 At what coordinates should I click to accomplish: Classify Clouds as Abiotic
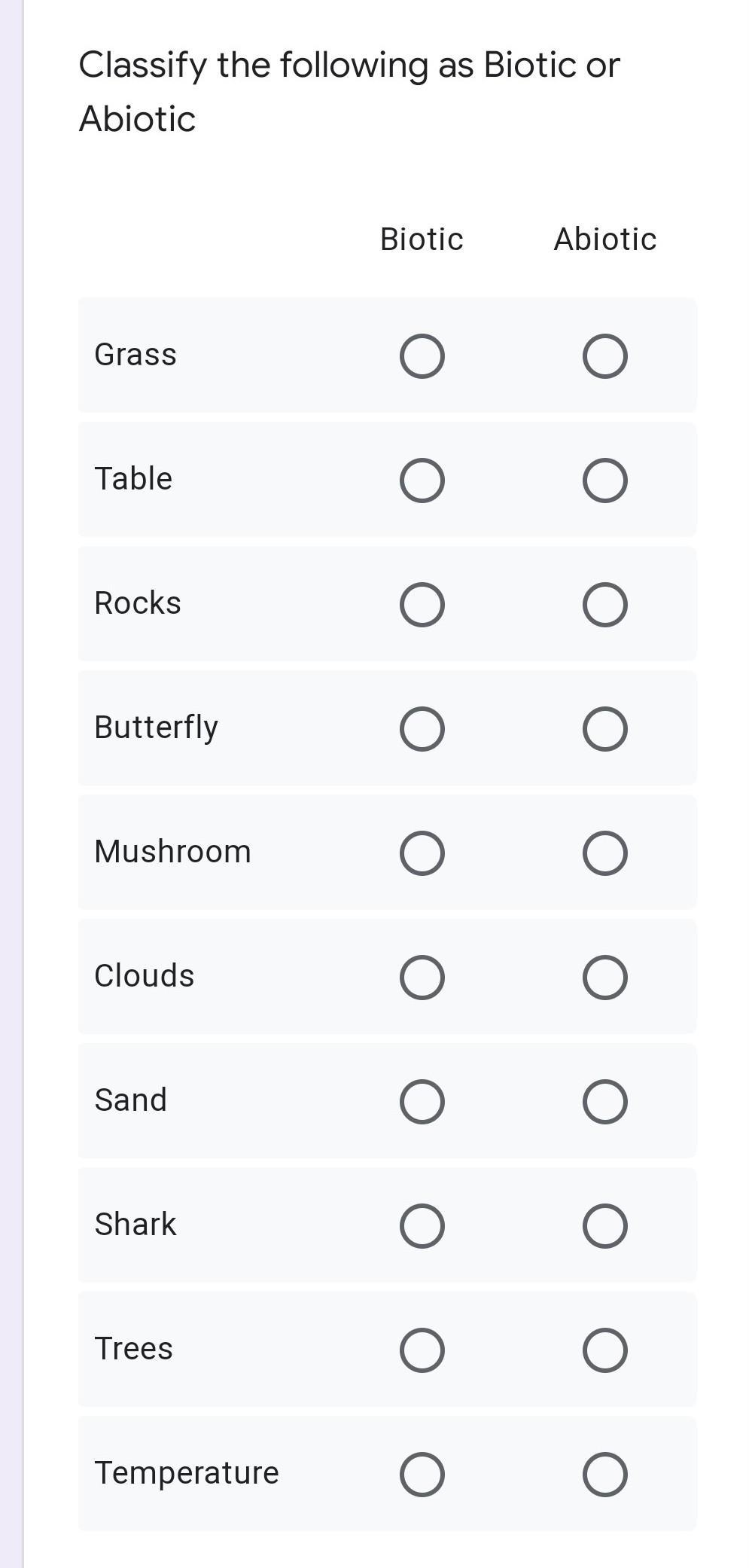[x=604, y=978]
